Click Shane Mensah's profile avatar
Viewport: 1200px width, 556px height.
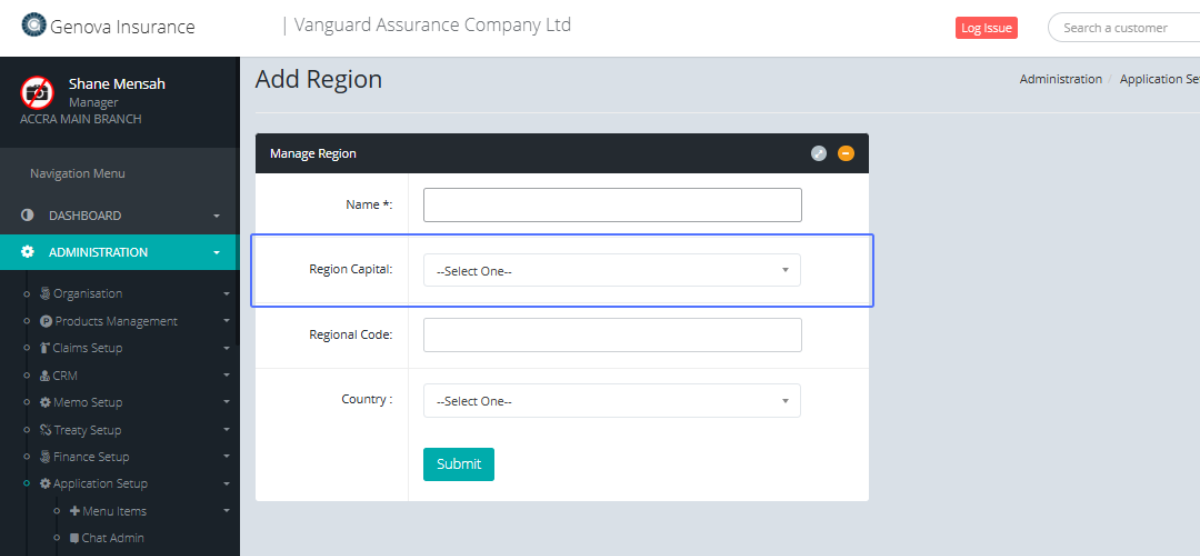pos(37,93)
